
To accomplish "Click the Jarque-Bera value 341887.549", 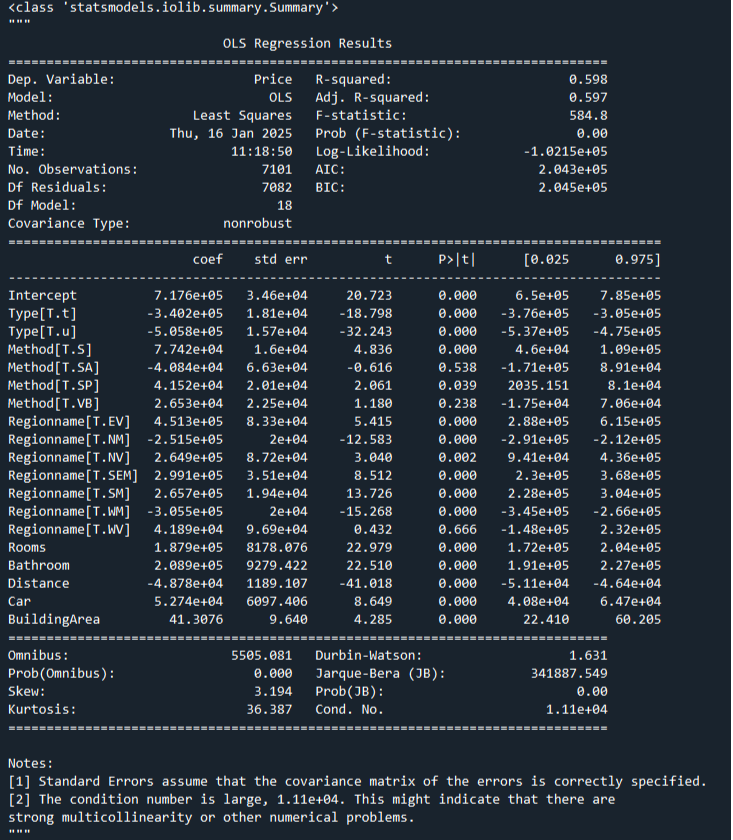I will (568, 673).
